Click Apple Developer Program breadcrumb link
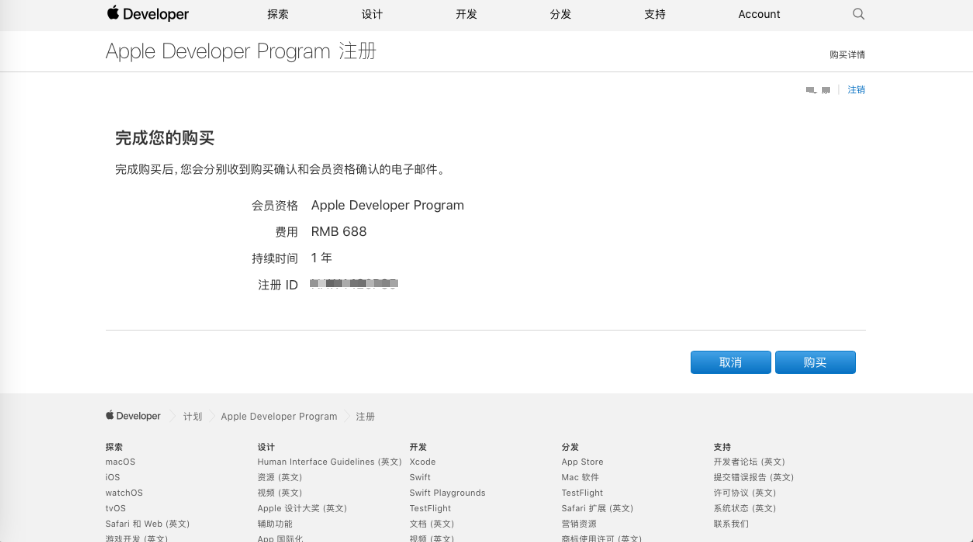973x542 pixels. pos(279,417)
